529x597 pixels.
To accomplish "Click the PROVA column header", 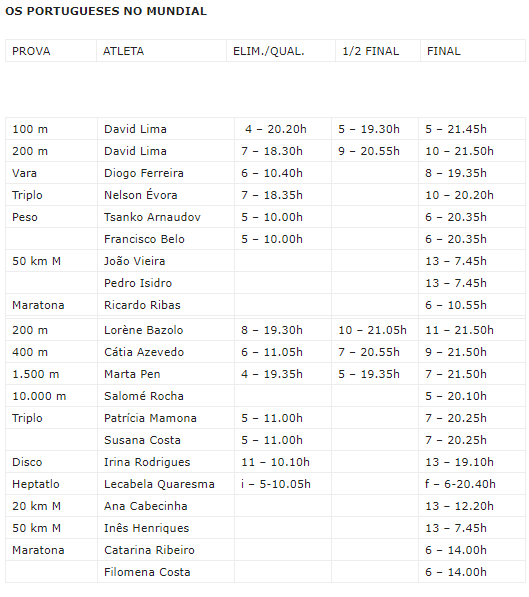I will [x=51, y=51].
